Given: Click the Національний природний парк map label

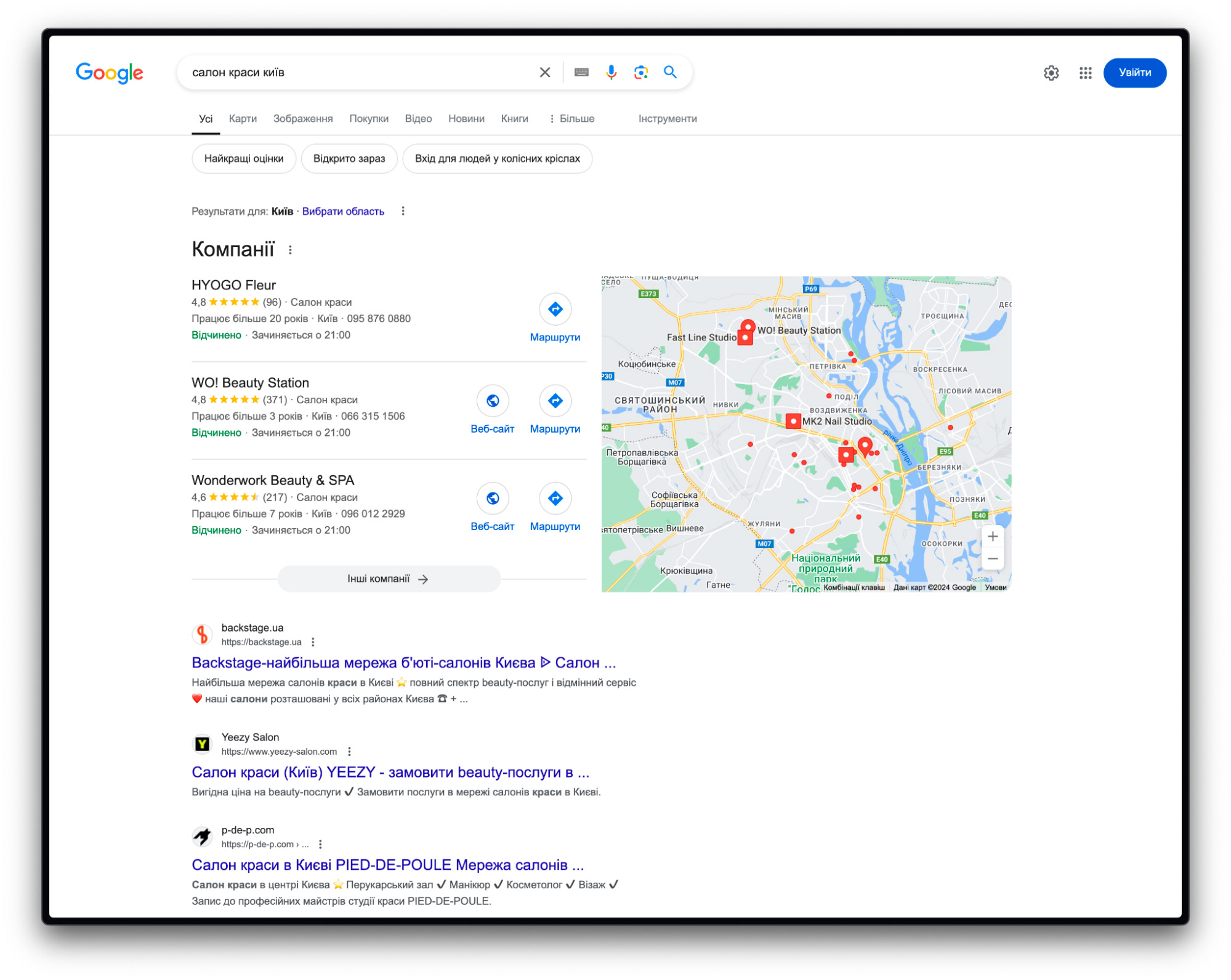Looking at the screenshot, I should click(x=825, y=568).
